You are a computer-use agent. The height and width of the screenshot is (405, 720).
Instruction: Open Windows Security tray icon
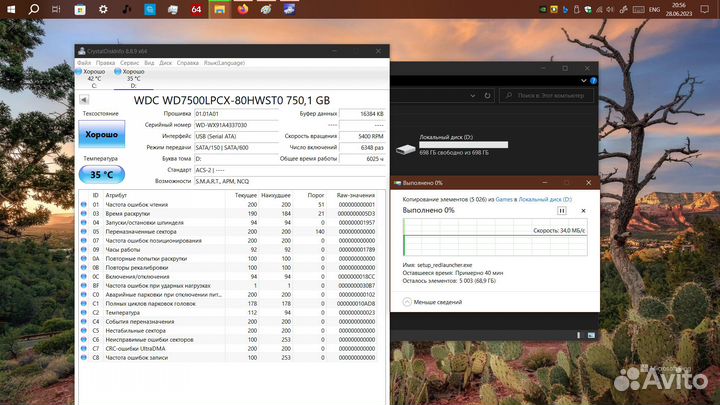[x=588, y=10]
